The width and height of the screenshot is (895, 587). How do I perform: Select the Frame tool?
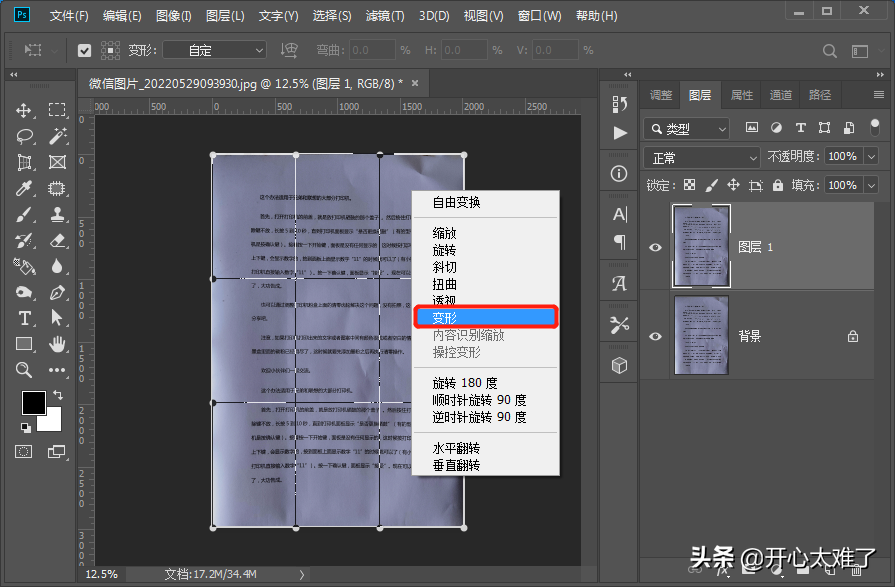tap(57, 163)
